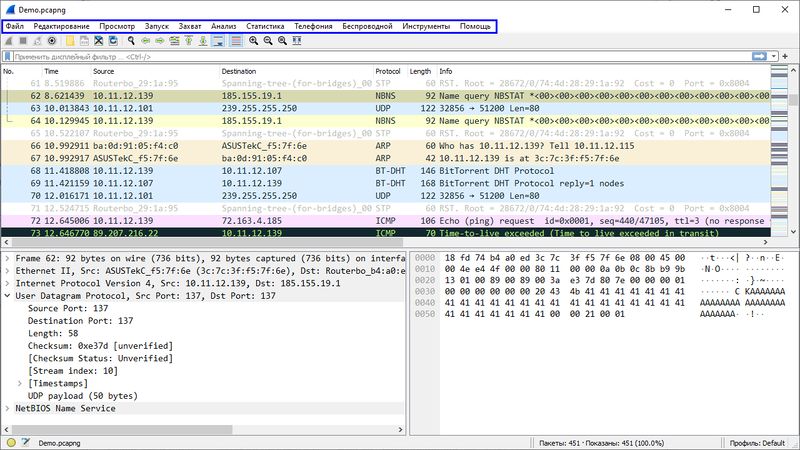
Task: Expand the Ethernet II details node
Action: click(7, 271)
